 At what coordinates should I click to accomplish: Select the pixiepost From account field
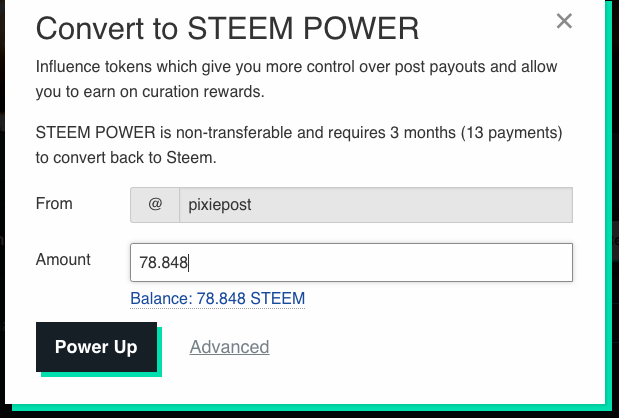(x=376, y=205)
